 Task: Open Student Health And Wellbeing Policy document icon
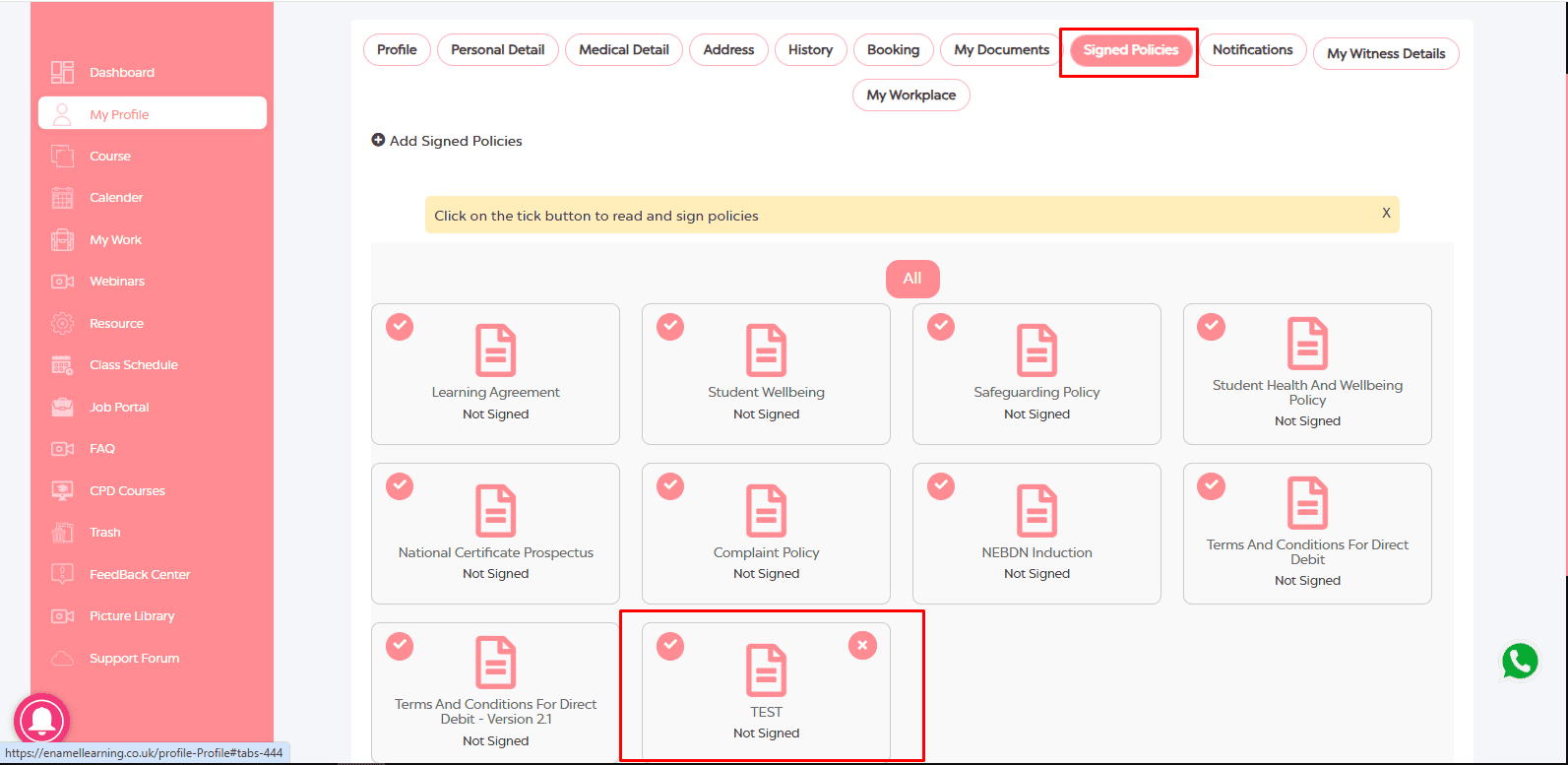point(1308,344)
